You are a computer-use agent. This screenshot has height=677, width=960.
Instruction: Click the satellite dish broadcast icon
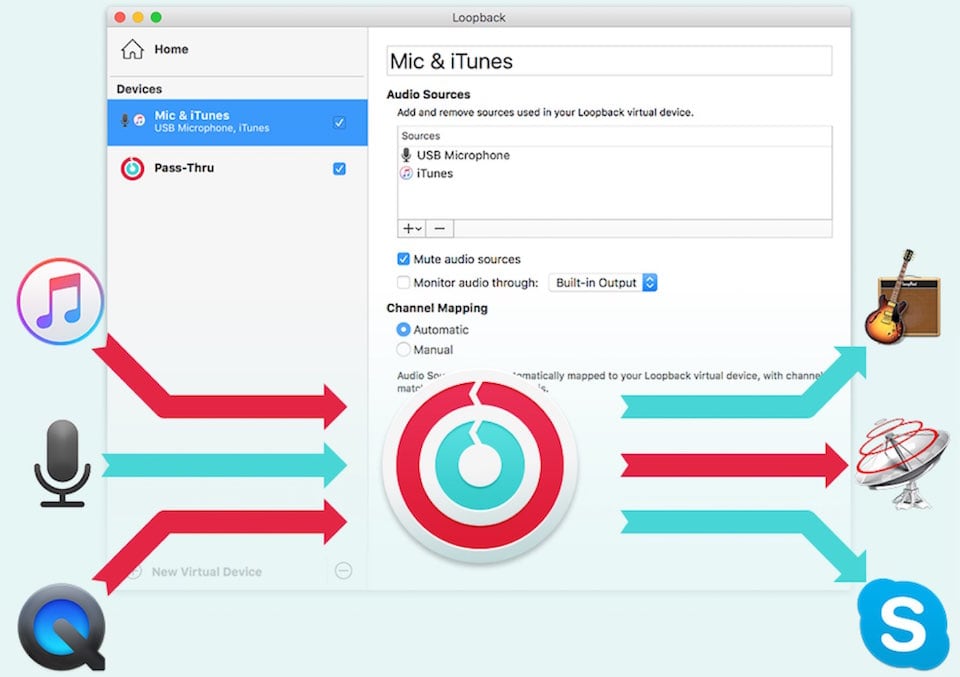point(902,463)
